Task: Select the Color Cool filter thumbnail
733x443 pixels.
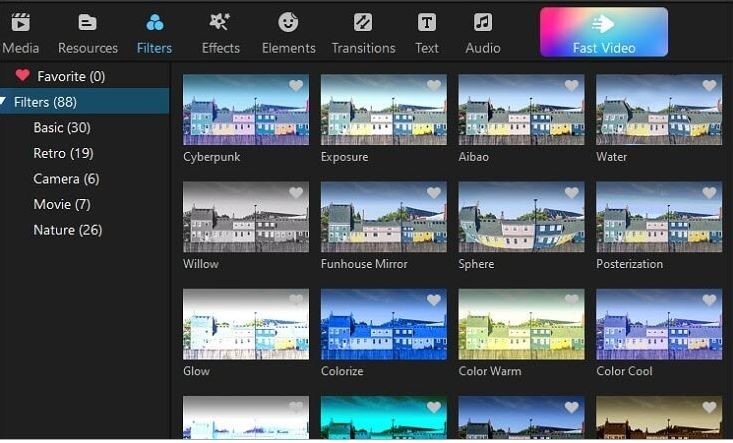Action: (x=659, y=324)
